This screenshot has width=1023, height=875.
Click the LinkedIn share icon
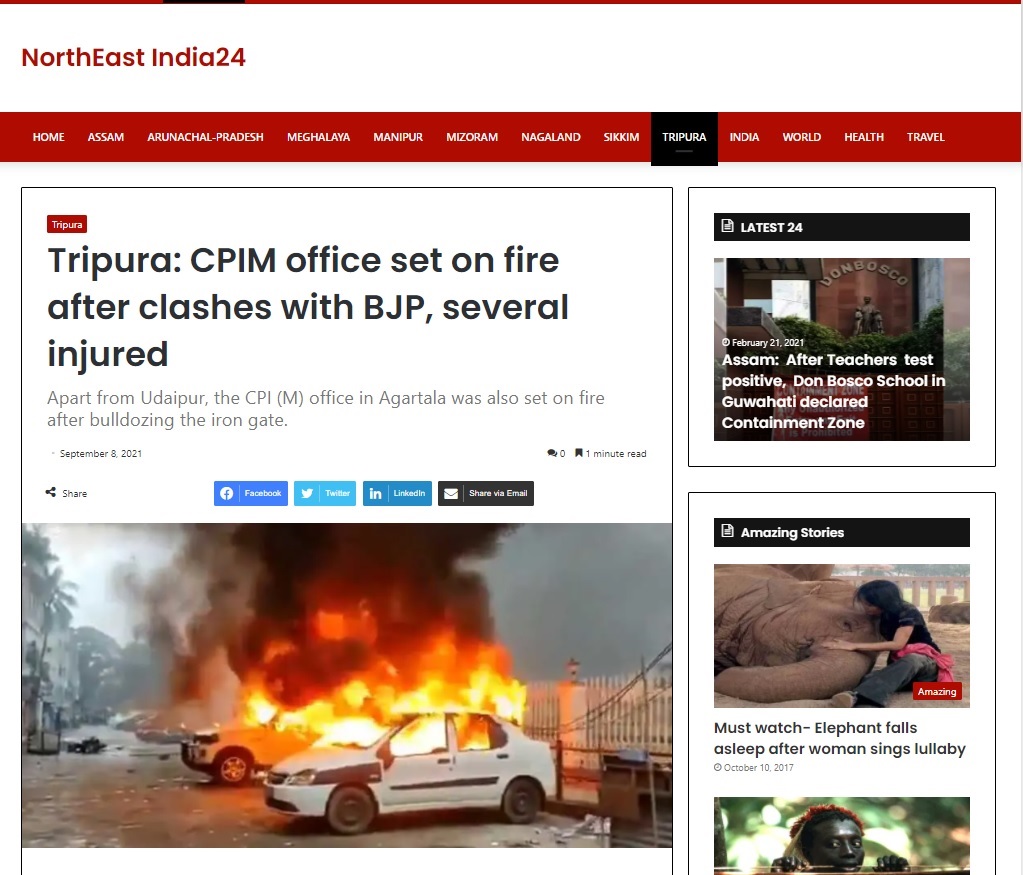pos(376,493)
